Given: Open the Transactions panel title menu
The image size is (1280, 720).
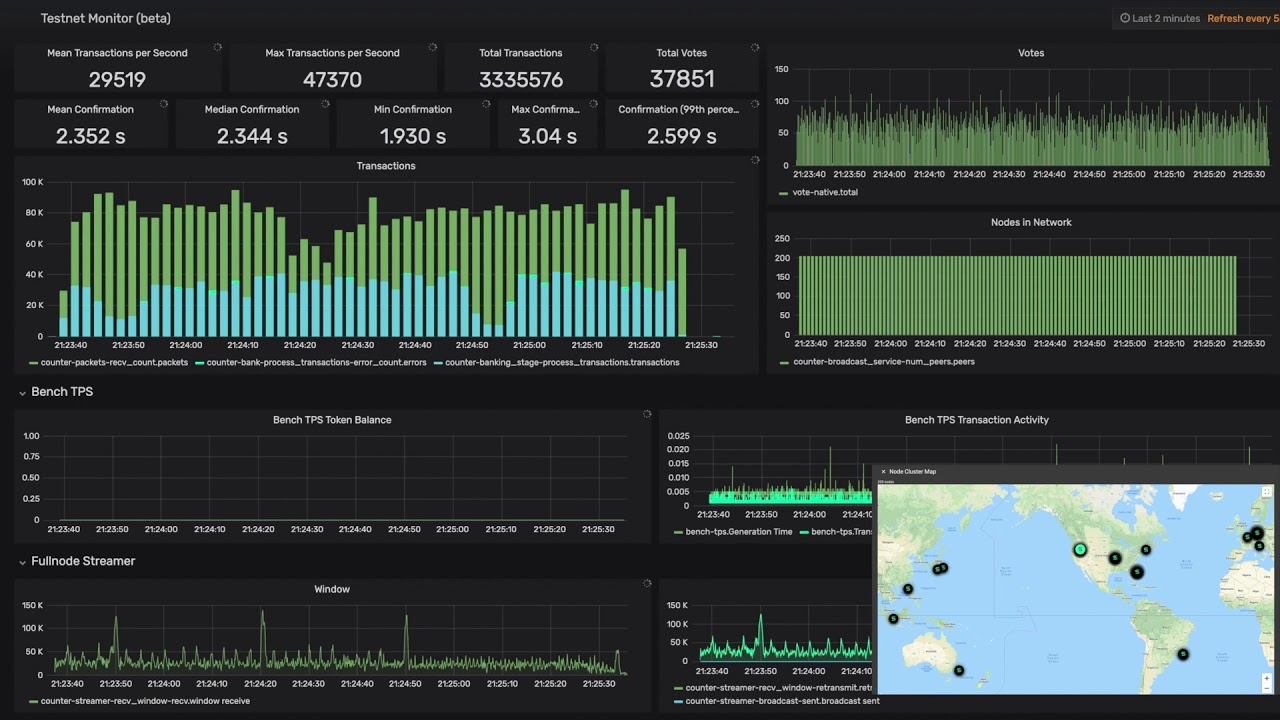Looking at the screenshot, I should click(x=386, y=166).
